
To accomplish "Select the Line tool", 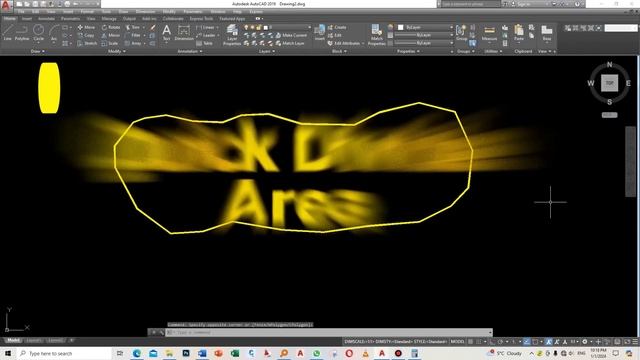I will [8, 32].
